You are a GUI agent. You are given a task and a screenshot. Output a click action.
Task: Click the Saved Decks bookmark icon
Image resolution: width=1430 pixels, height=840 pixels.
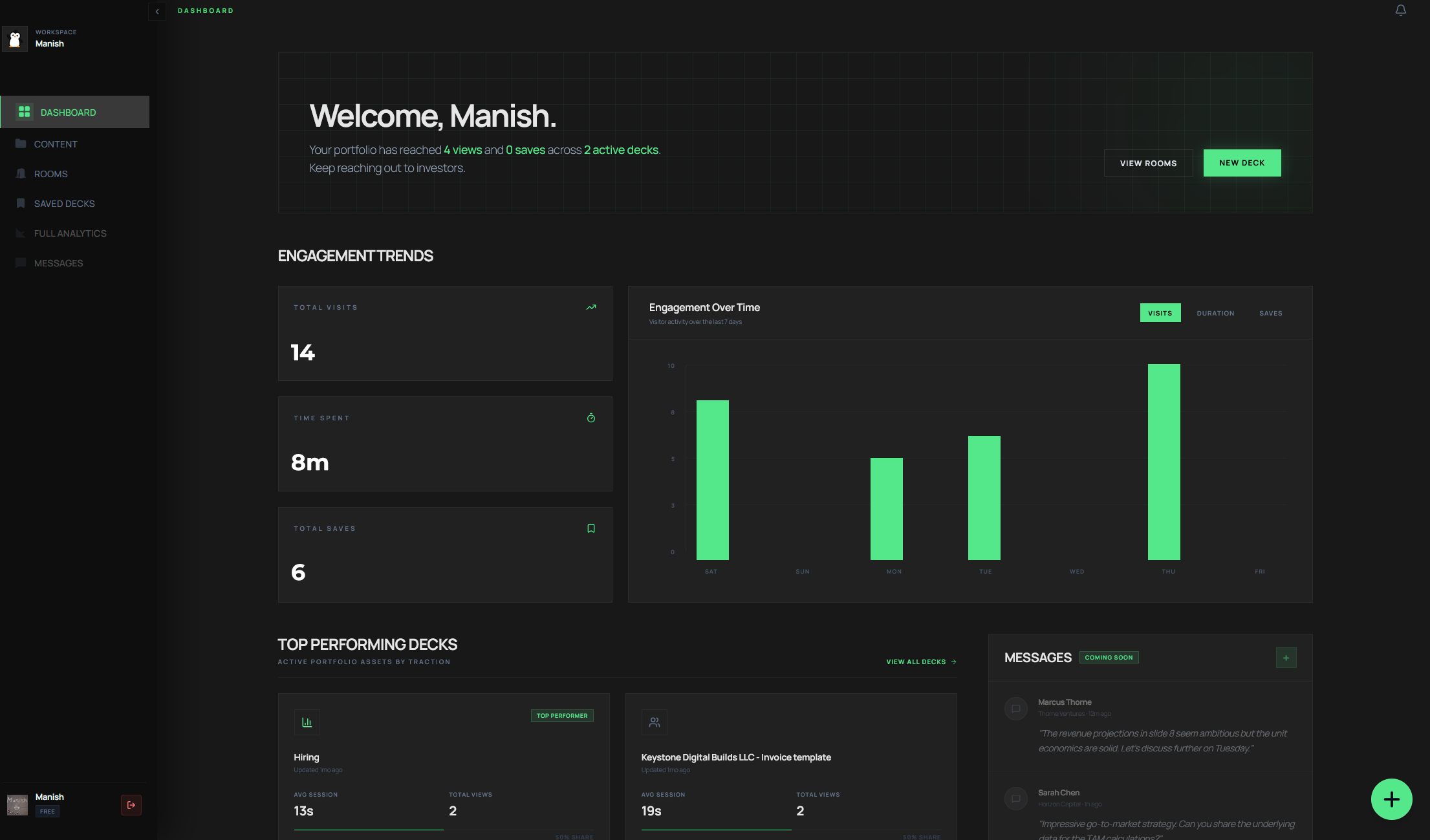[x=21, y=203]
